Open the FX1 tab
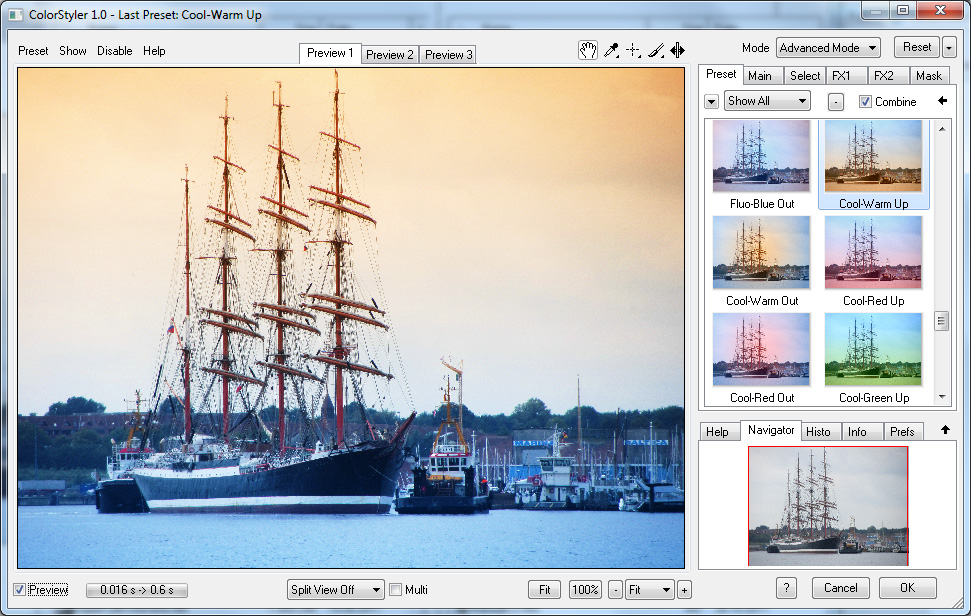 [841, 76]
